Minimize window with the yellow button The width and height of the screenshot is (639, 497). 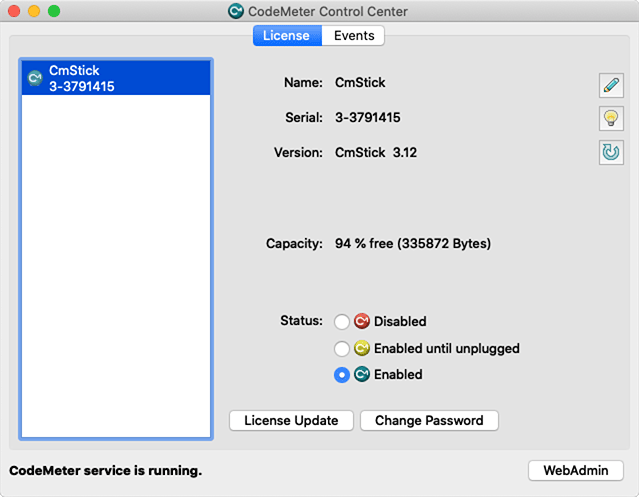(x=34, y=11)
